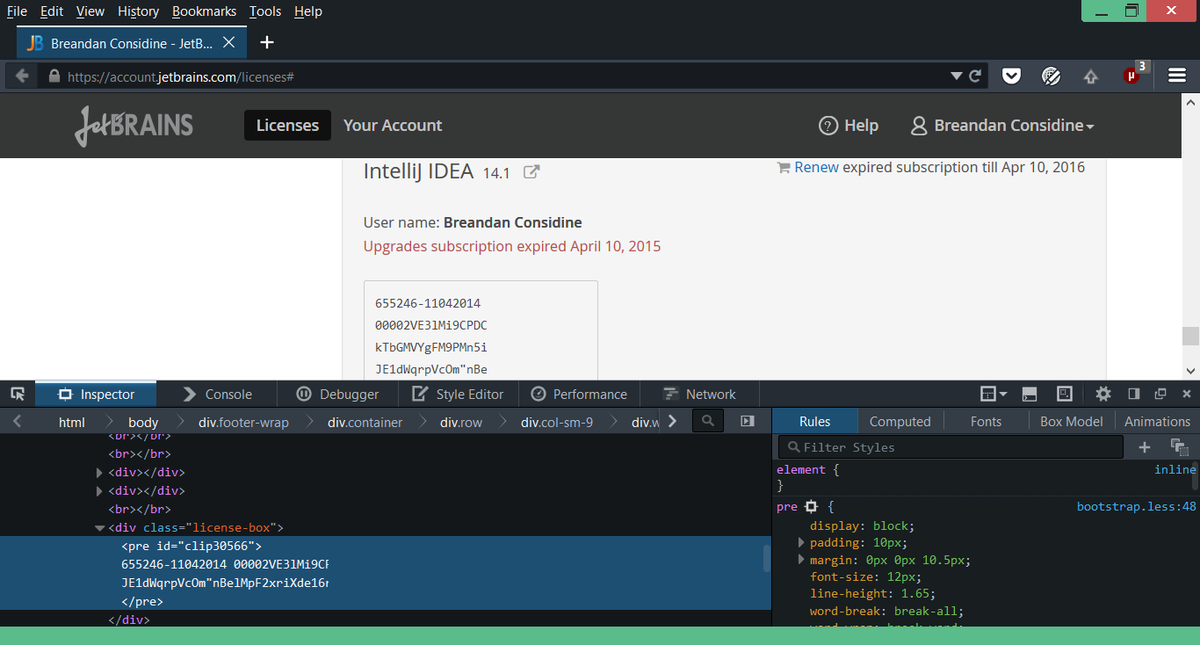Viewport: 1200px width, 645px height.
Task: Open the View menu
Action: (x=90, y=11)
